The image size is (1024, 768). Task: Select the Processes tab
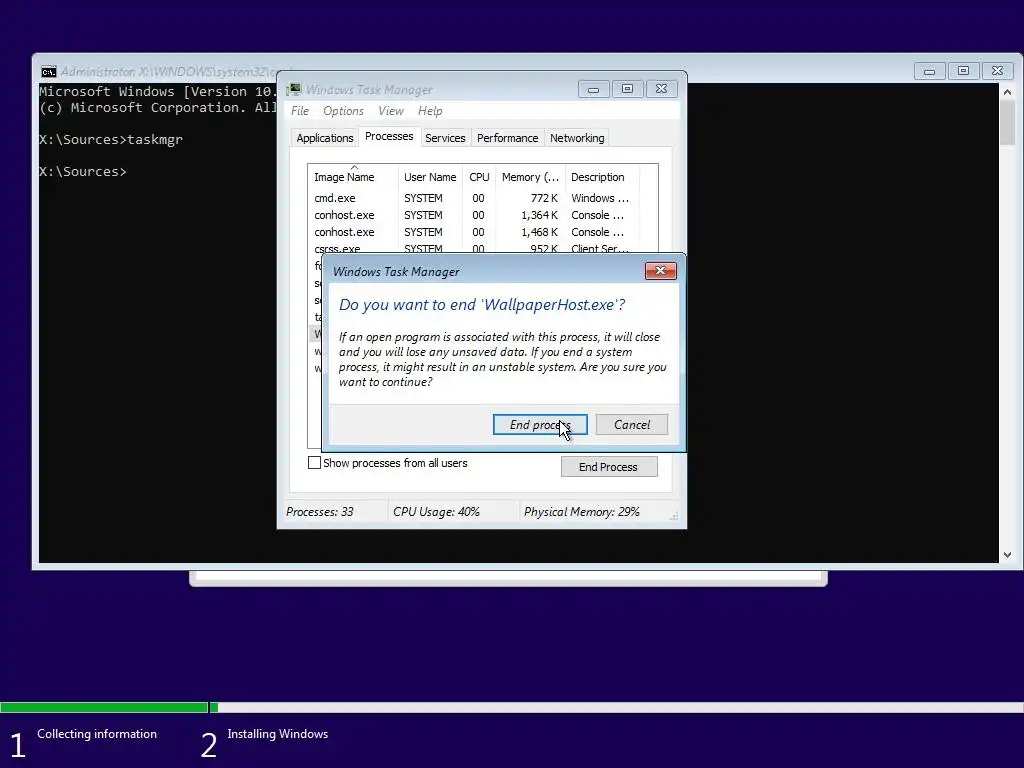(389, 136)
